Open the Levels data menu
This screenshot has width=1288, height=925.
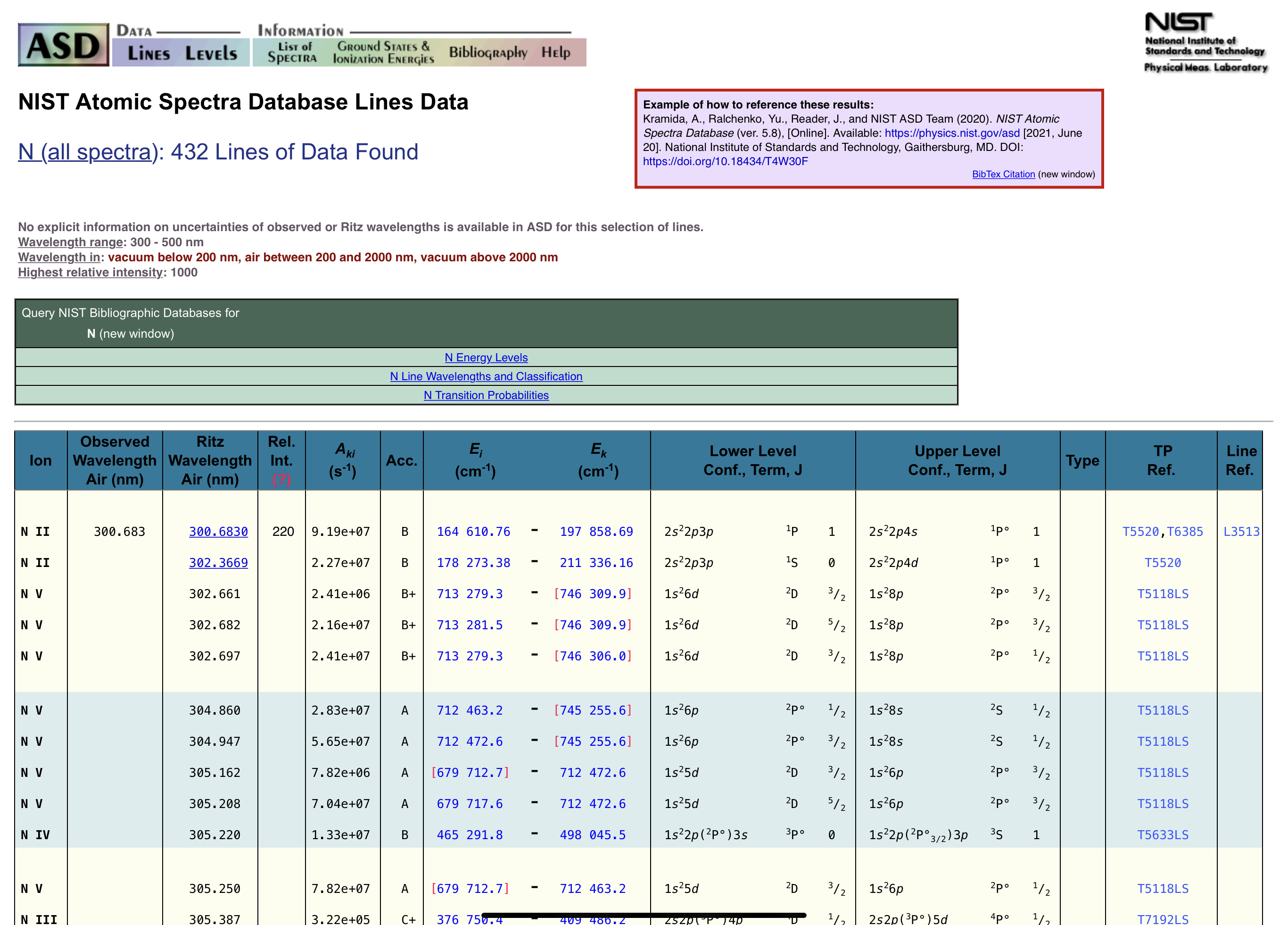(211, 53)
